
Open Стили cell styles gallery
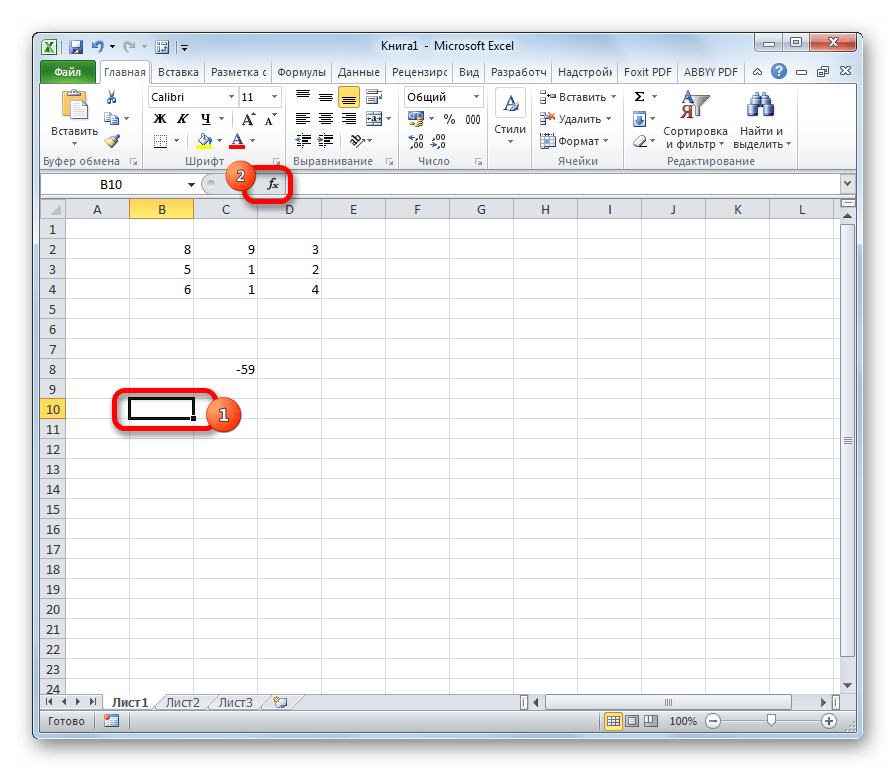510,117
